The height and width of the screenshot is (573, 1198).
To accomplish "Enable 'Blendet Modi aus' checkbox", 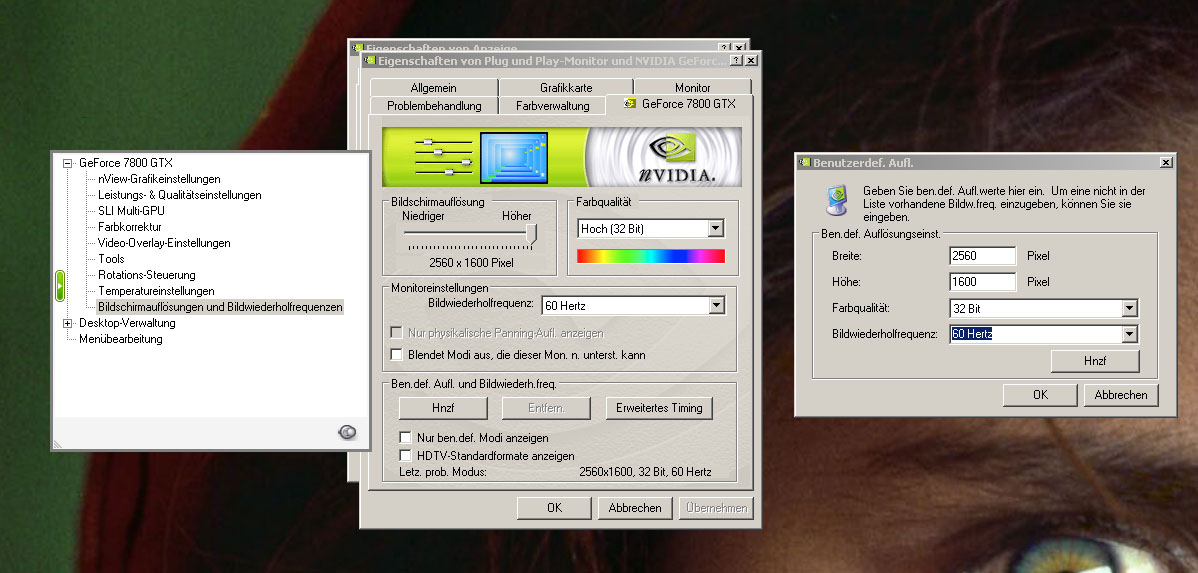I will pos(397,355).
